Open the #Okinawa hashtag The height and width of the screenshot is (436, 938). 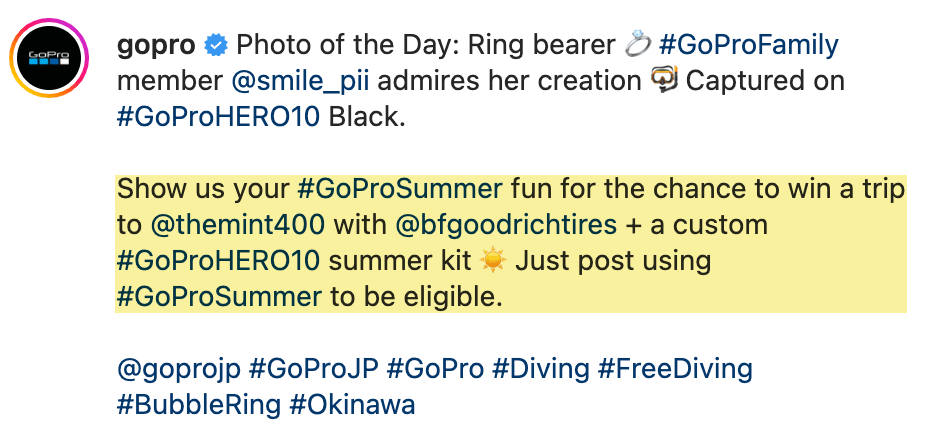pyautogui.click(x=352, y=404)
